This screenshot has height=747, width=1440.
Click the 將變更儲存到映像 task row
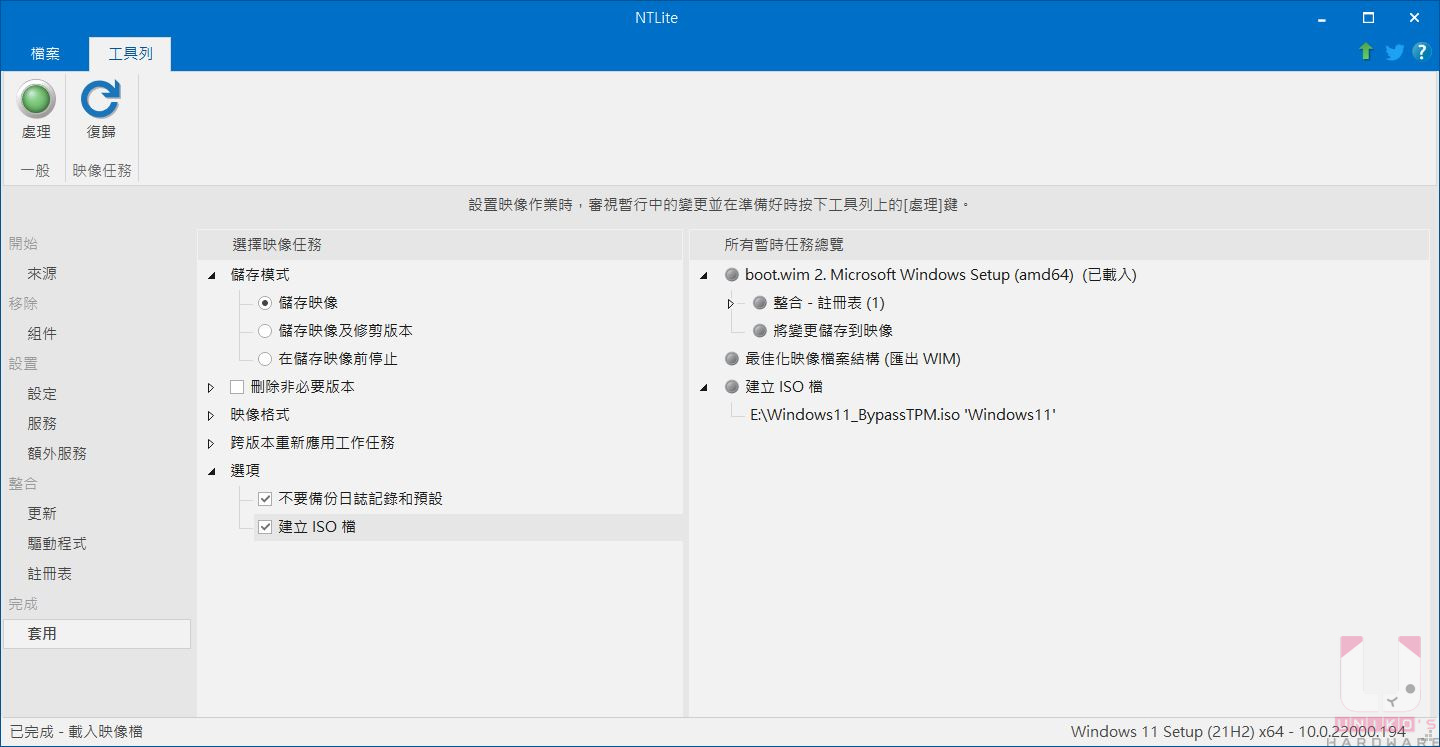click(833, 330)
